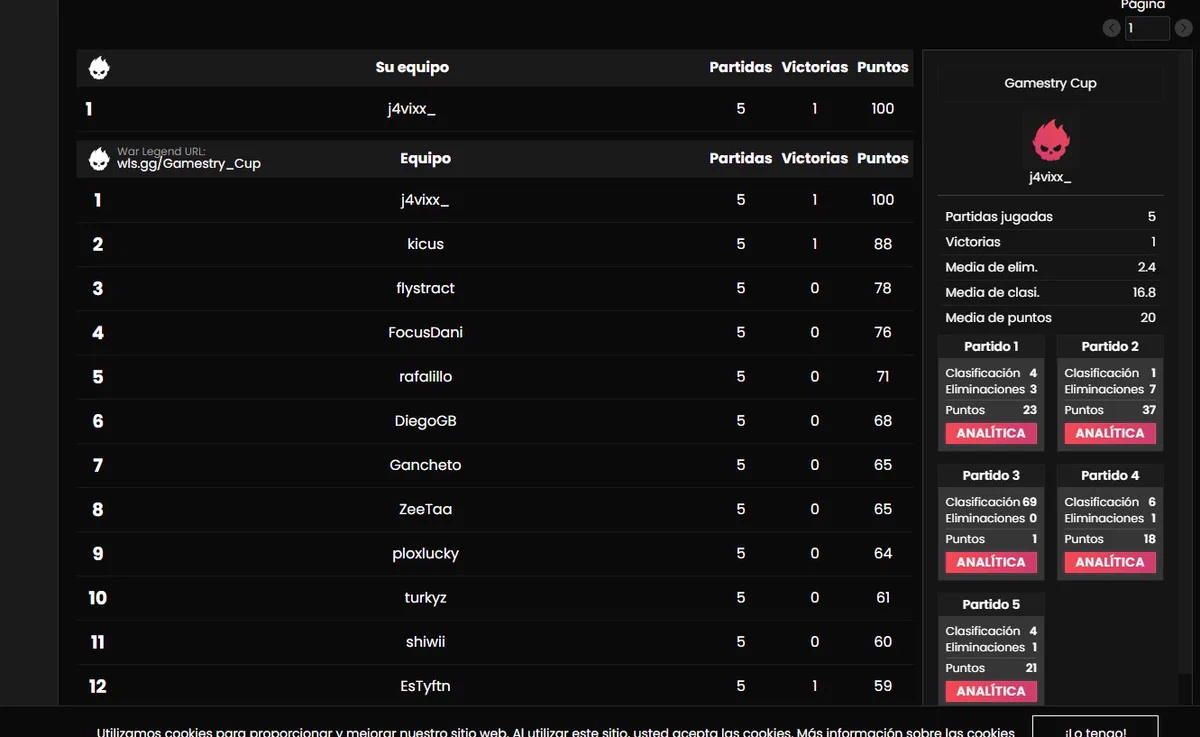Click the skull icon beside Su equipo header
Image resolution: width=1200 pixels, height=737 pixels.
click(99, 68)
